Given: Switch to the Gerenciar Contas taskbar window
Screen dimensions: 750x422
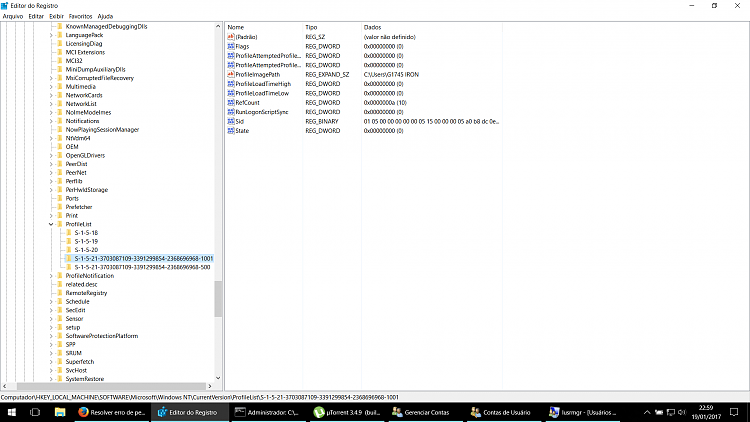Looking at the screenshot, I should pos(426,412).
